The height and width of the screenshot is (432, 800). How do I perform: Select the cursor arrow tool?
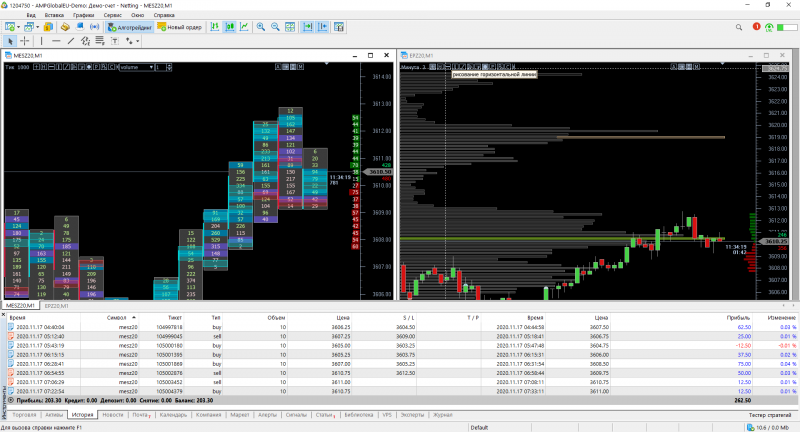tap(10, 41)
